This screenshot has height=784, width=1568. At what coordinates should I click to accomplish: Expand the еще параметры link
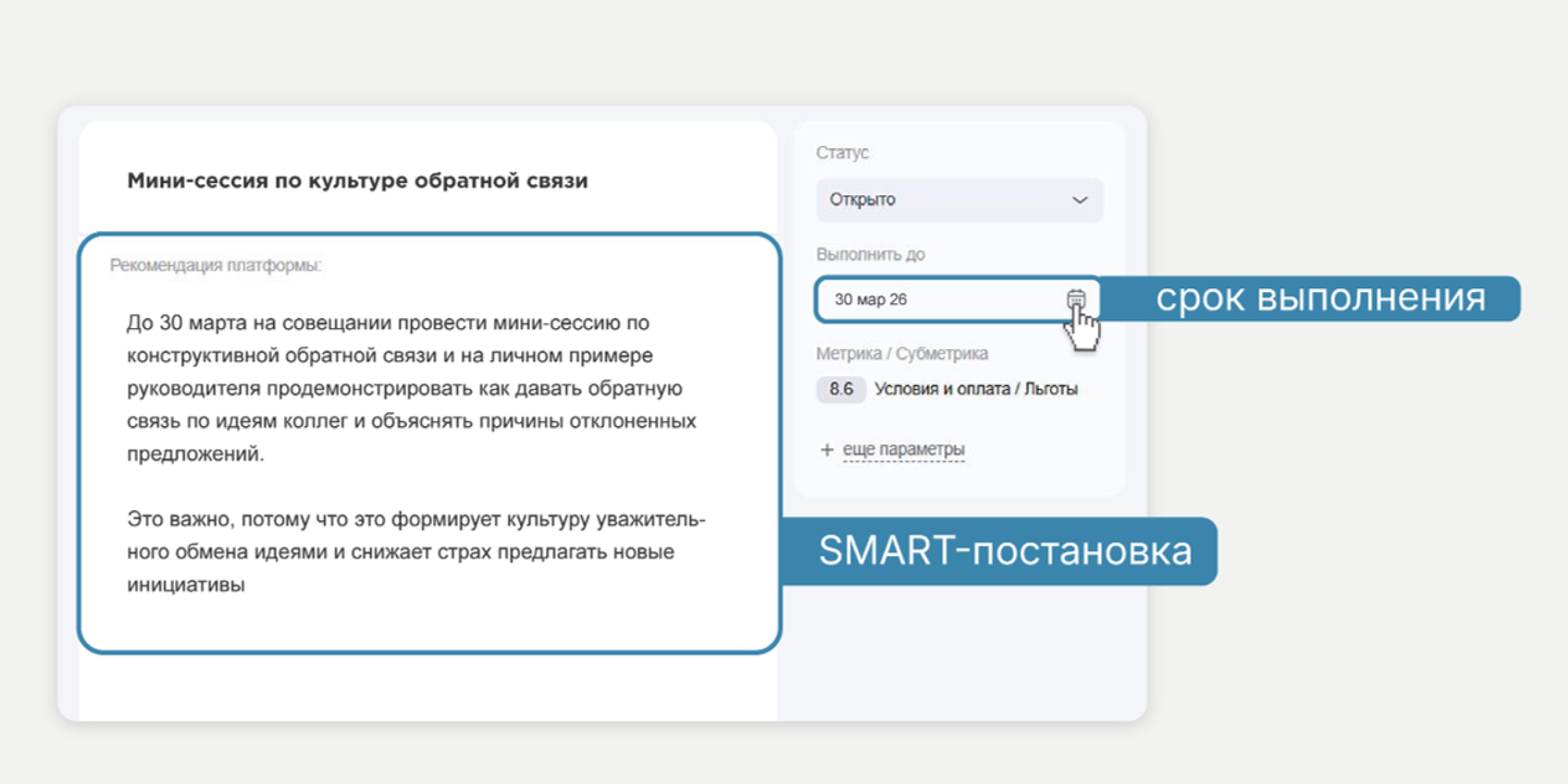click(x=903, y=449)
